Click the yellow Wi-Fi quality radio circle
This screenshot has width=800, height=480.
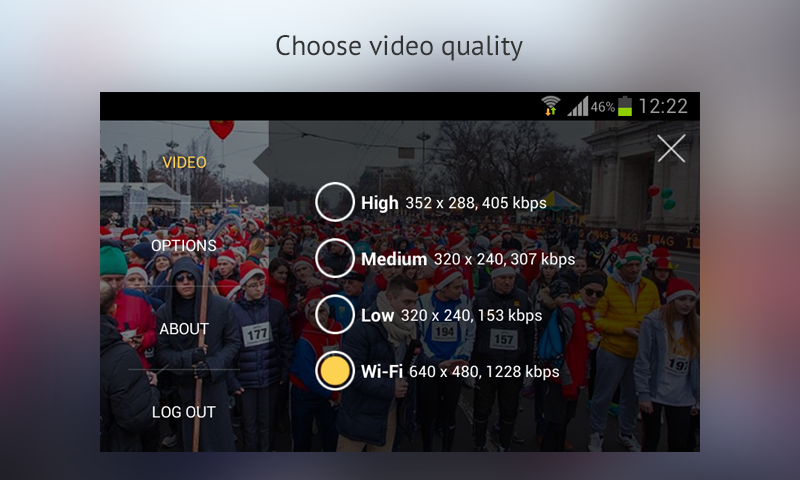pos(335,371)
